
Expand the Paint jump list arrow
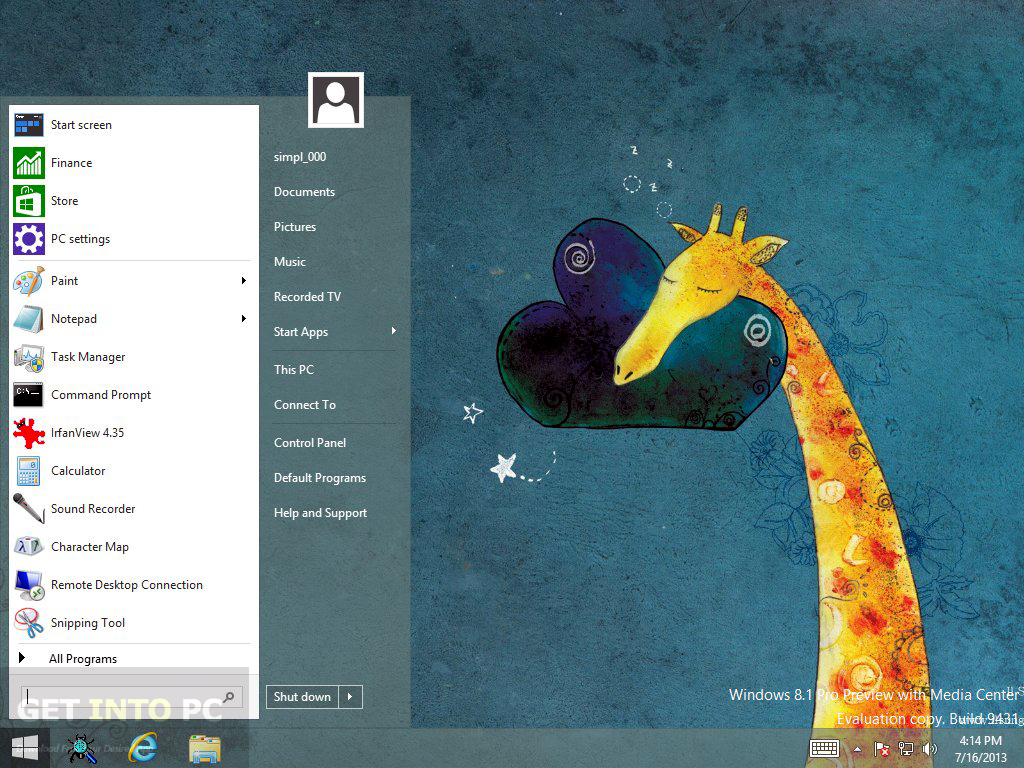[244, 281]
